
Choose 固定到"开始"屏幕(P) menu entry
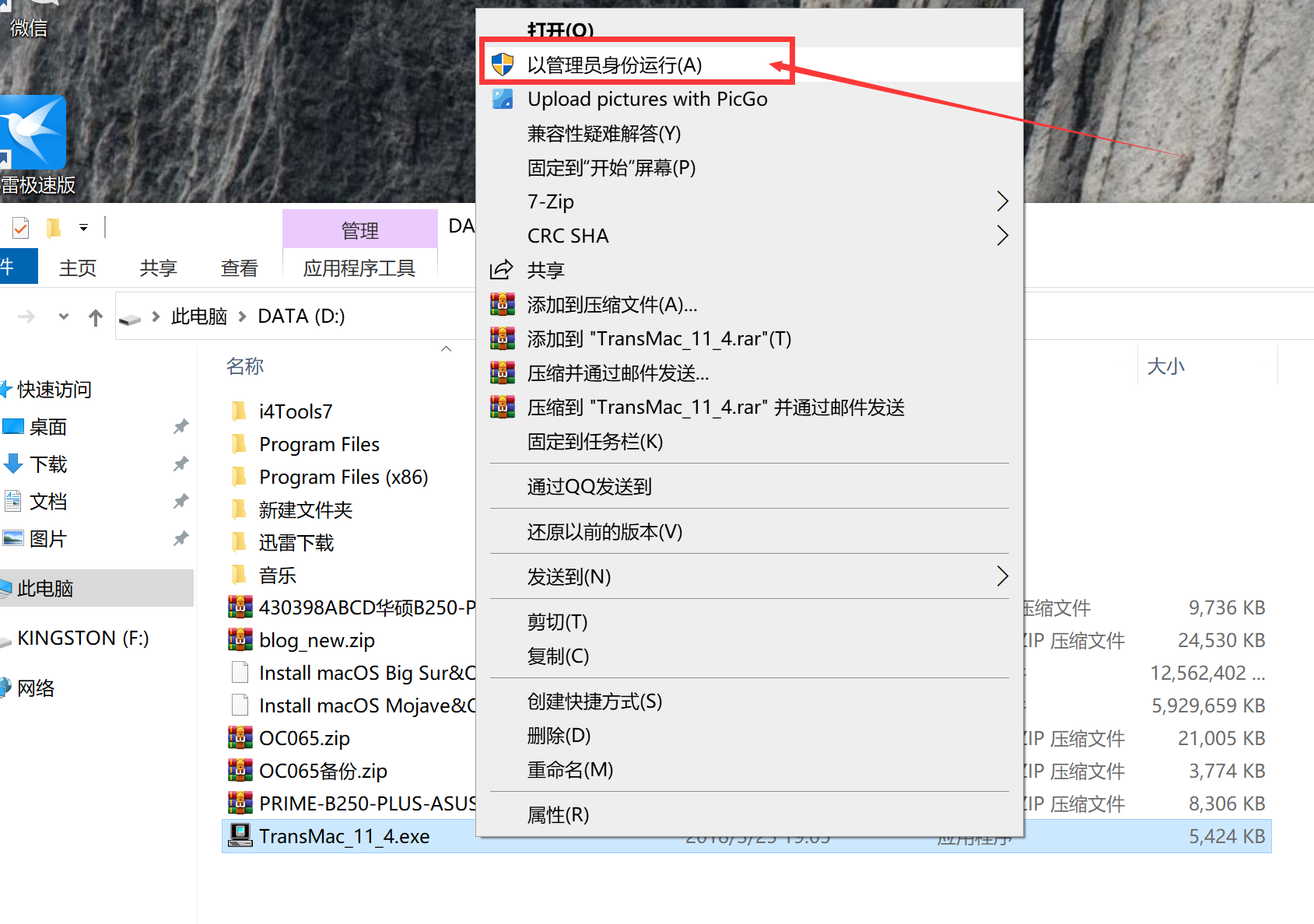point(750,167)
